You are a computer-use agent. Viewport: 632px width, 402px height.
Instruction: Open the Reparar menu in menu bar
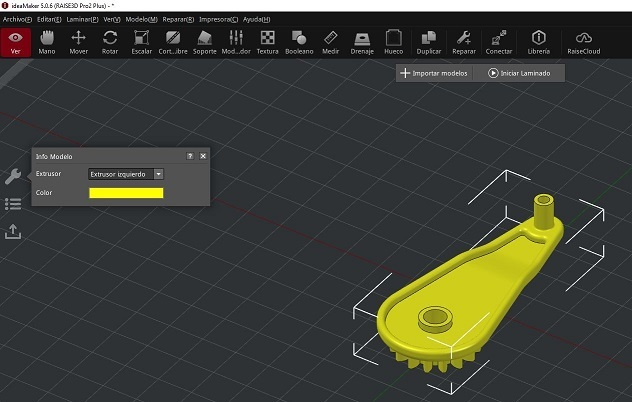pyautogui.click(x=178, y=19)
